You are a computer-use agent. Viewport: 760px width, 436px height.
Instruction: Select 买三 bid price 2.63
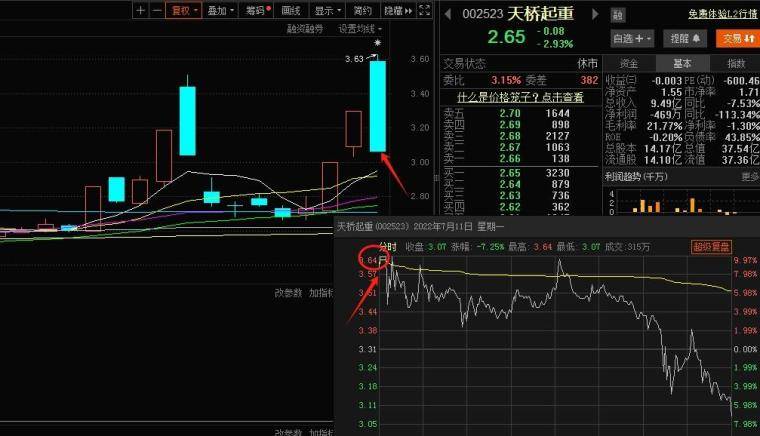(510, 195)
